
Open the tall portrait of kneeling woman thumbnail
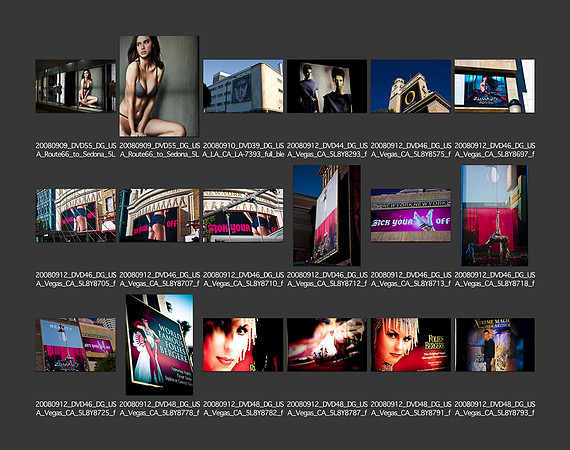click(x=159, y=86)
